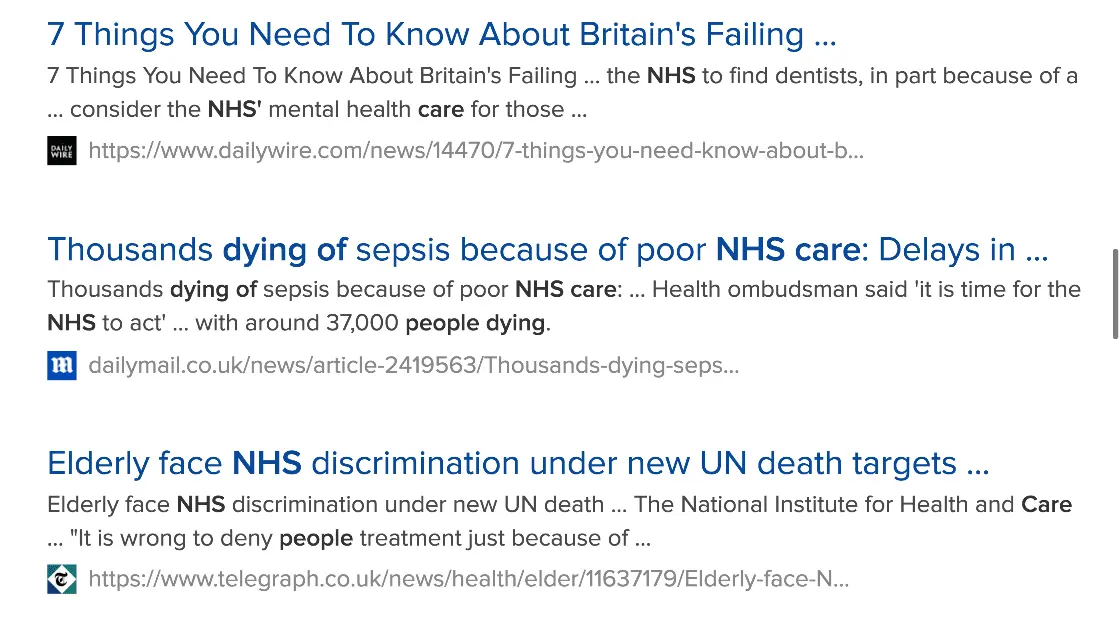1120x624 pixels.
Task: Open 'Thousands dying of sepsis' result title
Action: tap(546, 249)
